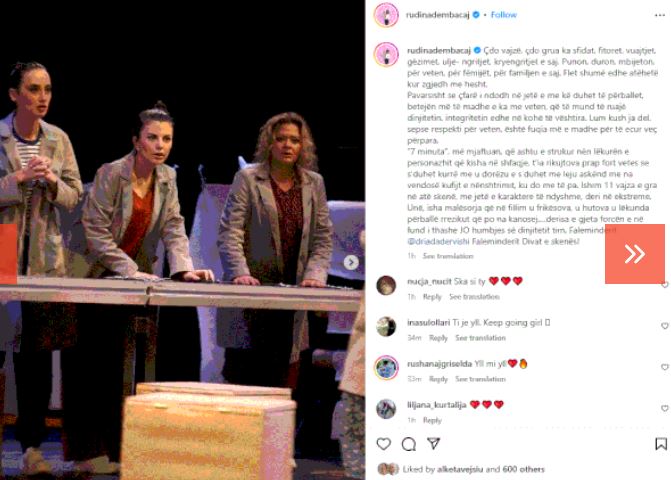The image size is (671, 480).
Task: Open the rudinadembacaj profile picture in the header
Action: (386, 15)
